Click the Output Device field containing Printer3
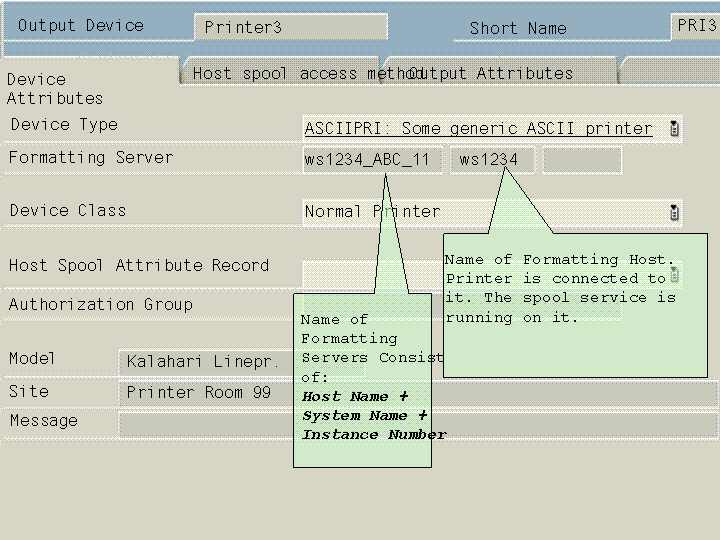Viewport: 720px width, 540px height. point(290,27)
